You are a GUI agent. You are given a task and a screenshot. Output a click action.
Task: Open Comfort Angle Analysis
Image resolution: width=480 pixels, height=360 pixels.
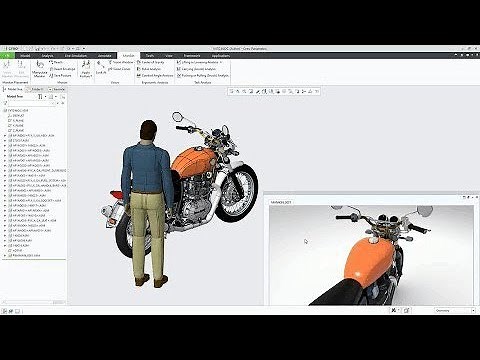(155, 76)
